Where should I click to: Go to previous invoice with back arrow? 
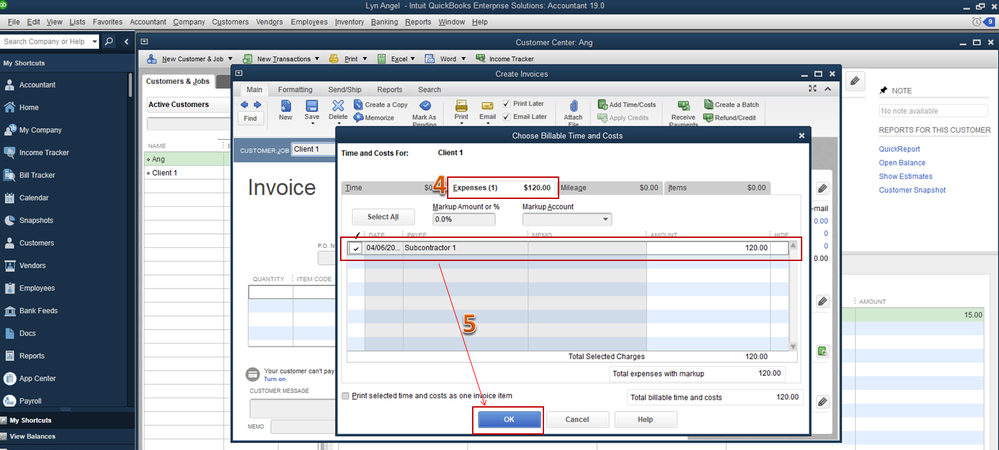pyautogui.click(x=244, y=105)
